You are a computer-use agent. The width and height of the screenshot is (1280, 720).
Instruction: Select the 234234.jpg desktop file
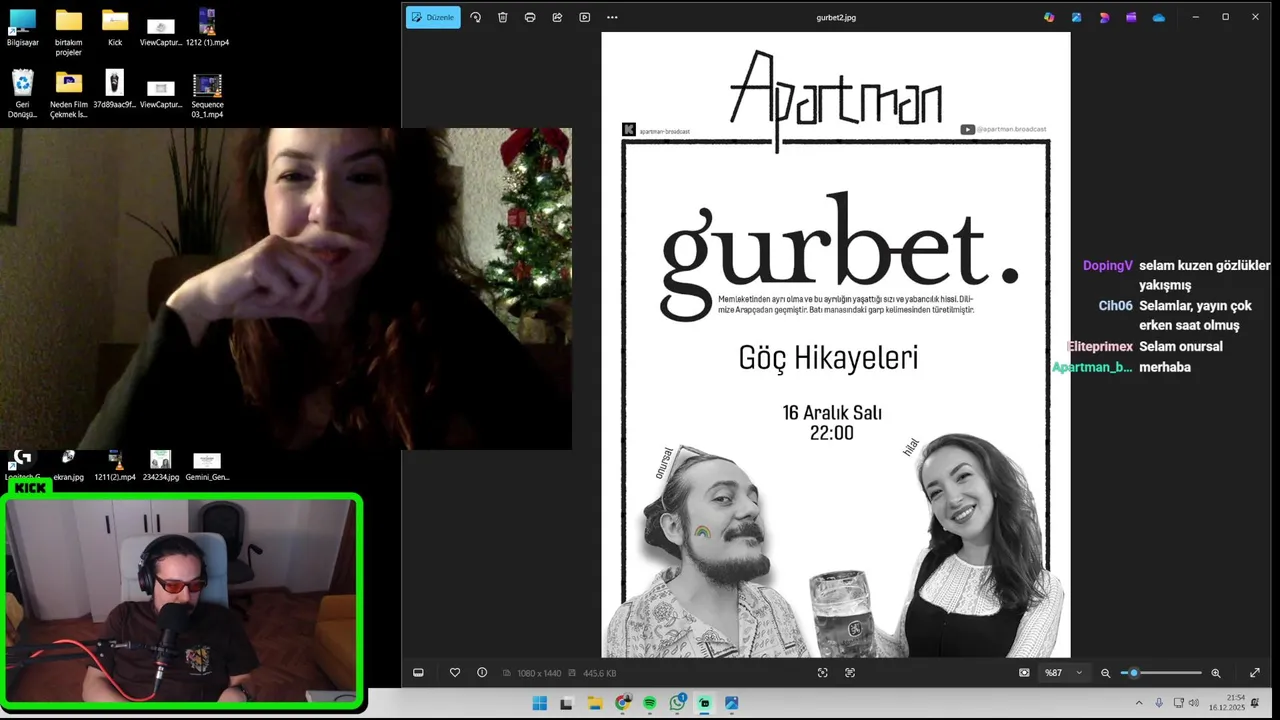[161, 466]
